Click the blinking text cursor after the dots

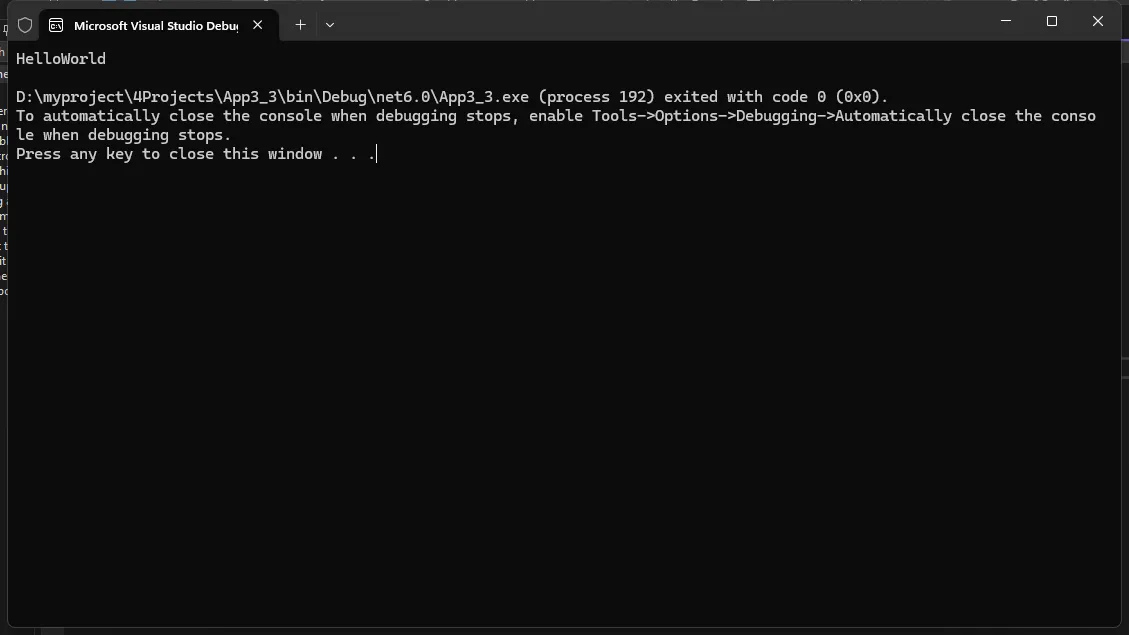377,154
